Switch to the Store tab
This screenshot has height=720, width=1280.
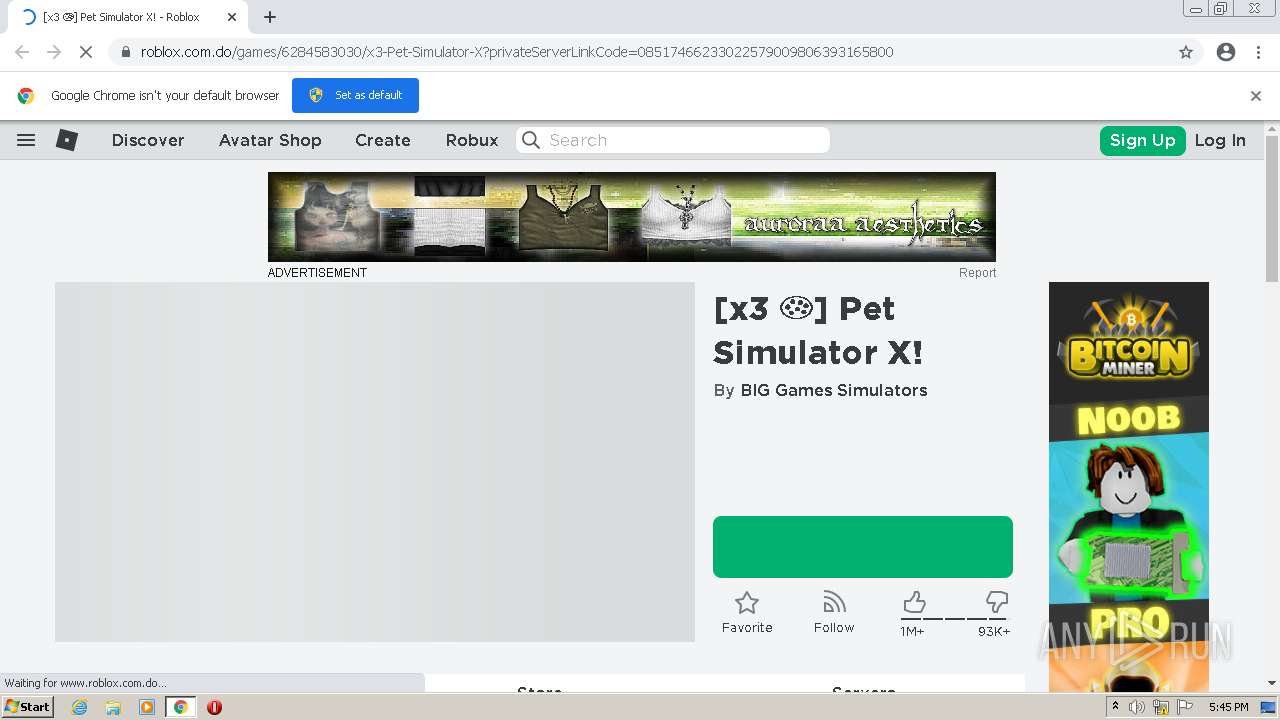coord(540,690)
